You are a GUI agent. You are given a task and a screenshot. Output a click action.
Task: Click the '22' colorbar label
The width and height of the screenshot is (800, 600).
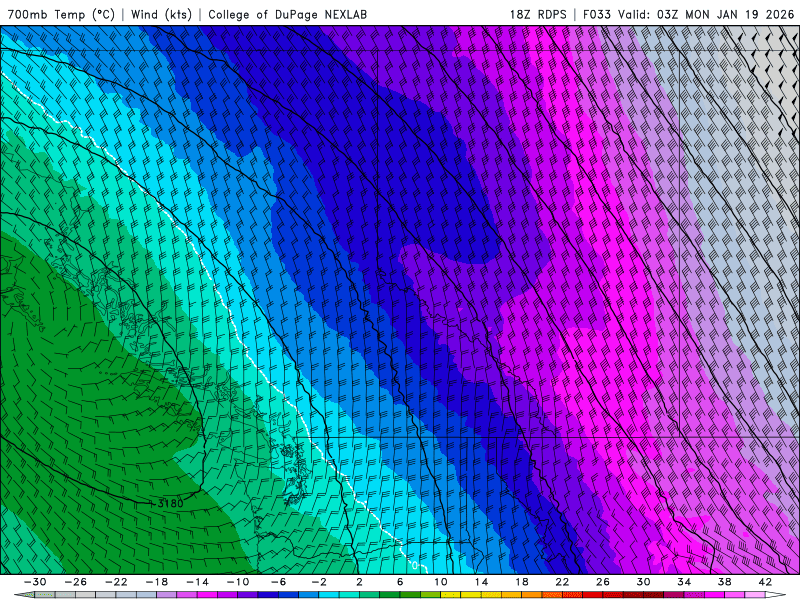pyautogui.click(x=562, y=582)
